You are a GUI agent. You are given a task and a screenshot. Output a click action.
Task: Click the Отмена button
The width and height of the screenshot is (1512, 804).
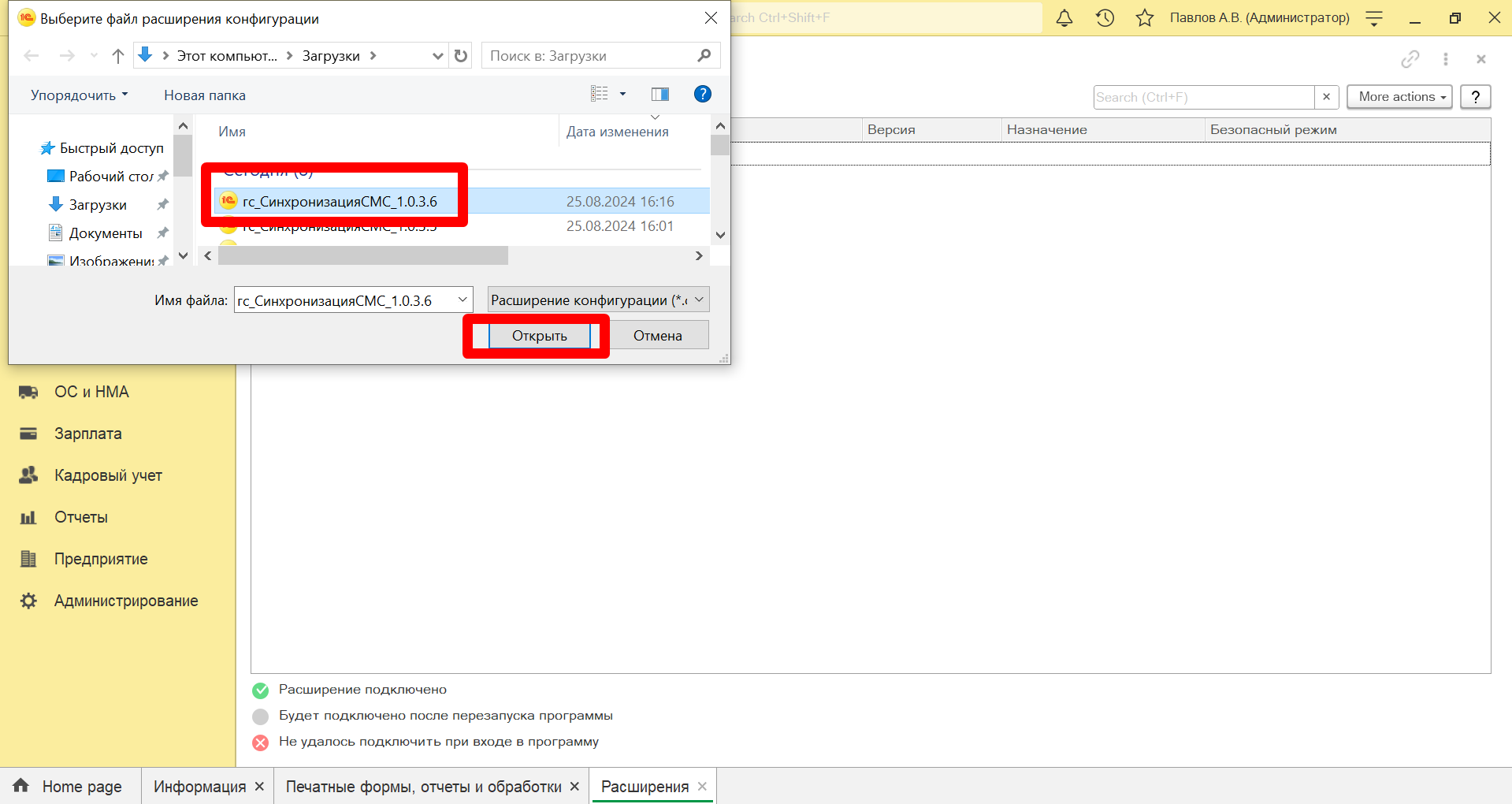[658, 336]
